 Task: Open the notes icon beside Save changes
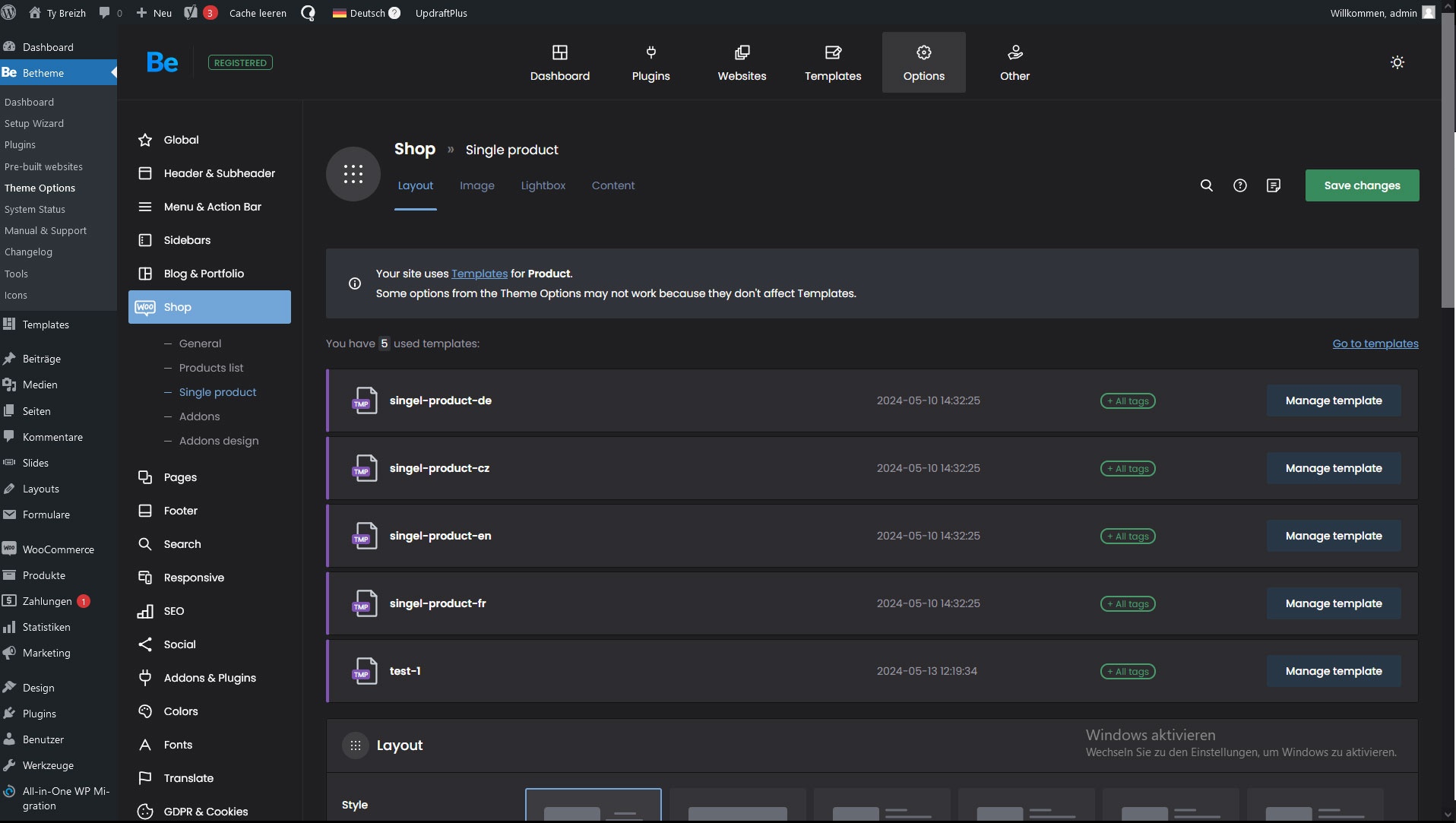click(1274, 185)
